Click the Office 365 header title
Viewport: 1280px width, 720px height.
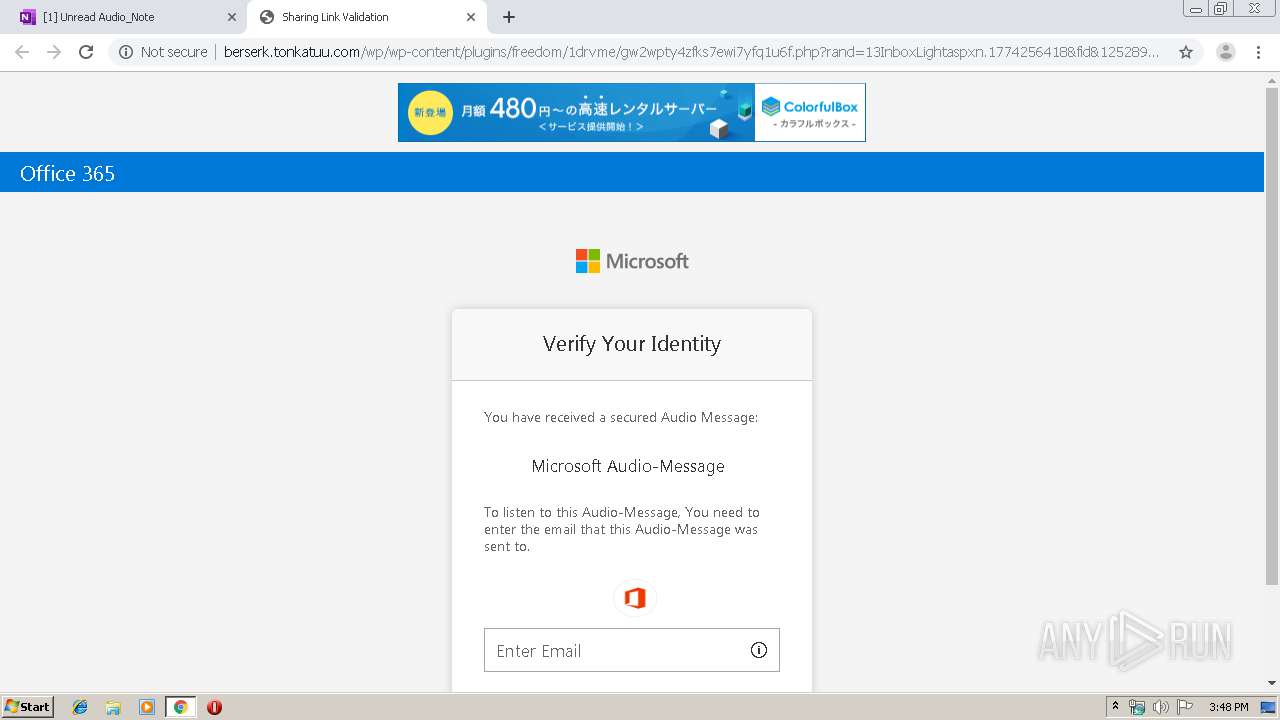tap(67, 173)
